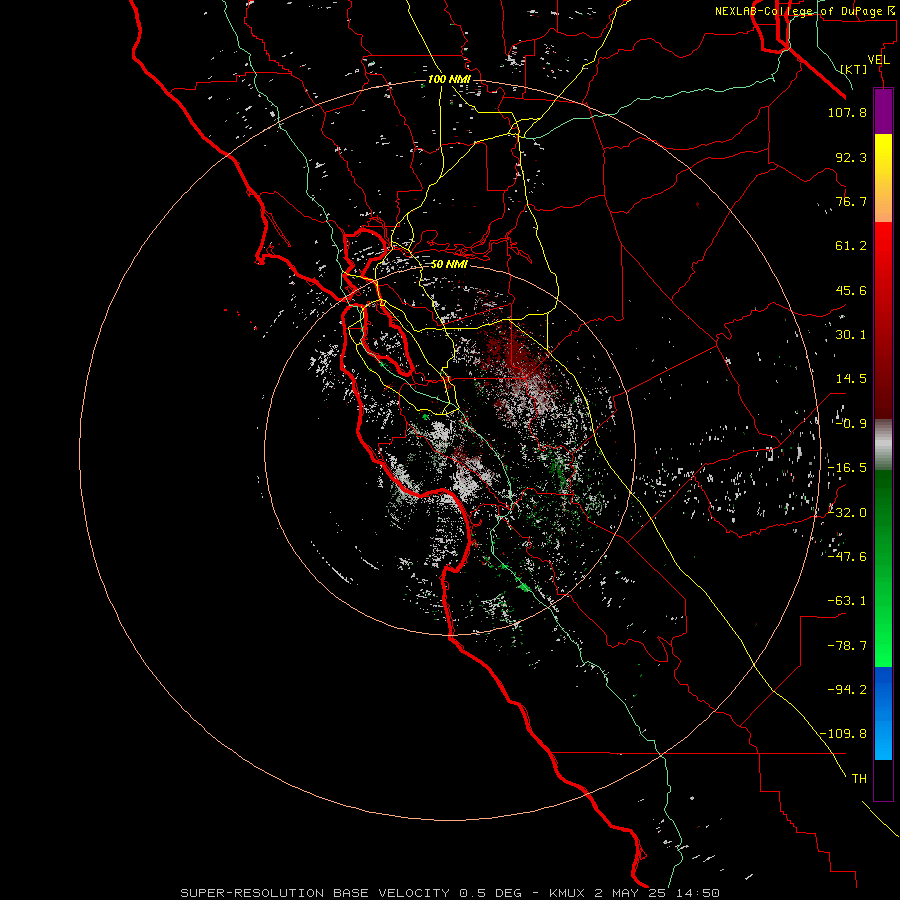Click the 30.1 scale value
900x900 pixels.
(x=851, y=335)
